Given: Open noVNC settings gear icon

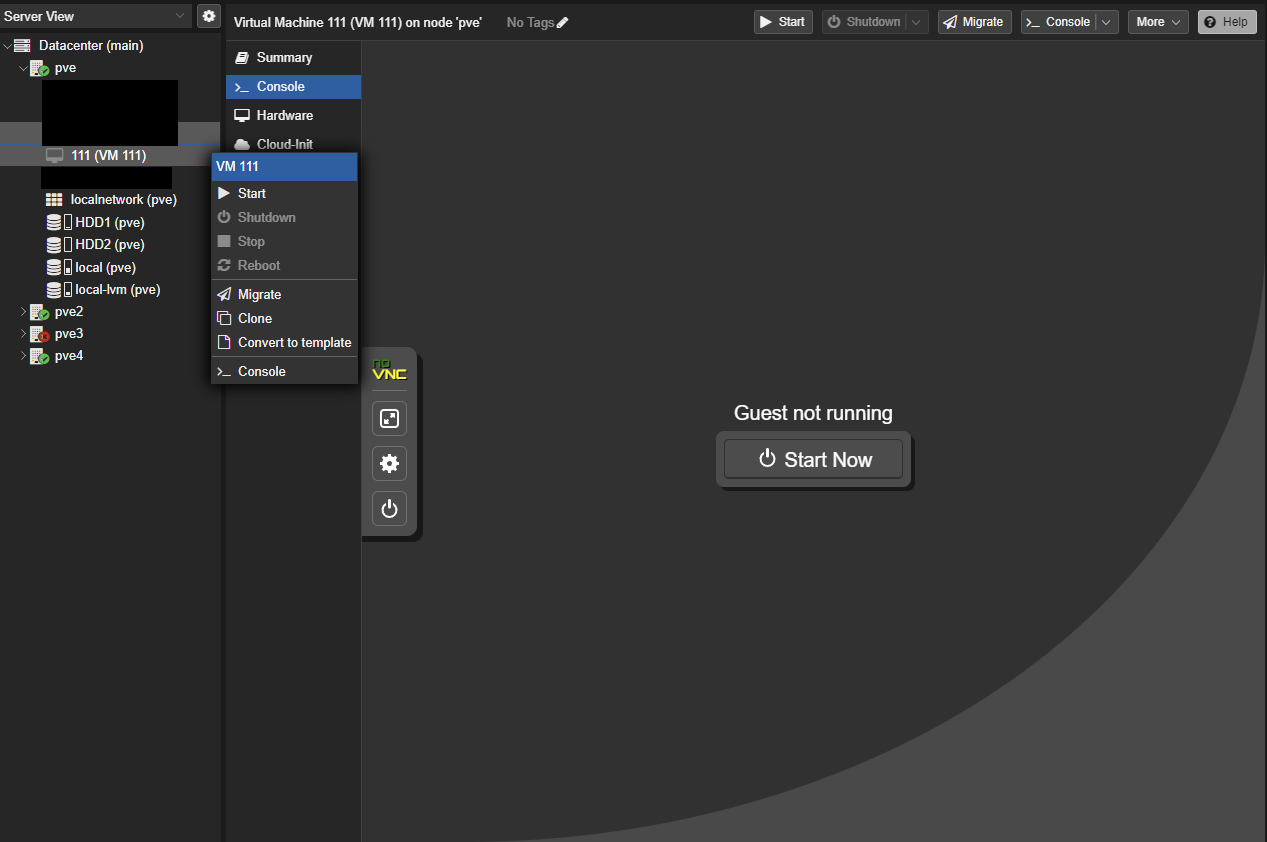Looking at the screenshot, I should coord(389,464).
